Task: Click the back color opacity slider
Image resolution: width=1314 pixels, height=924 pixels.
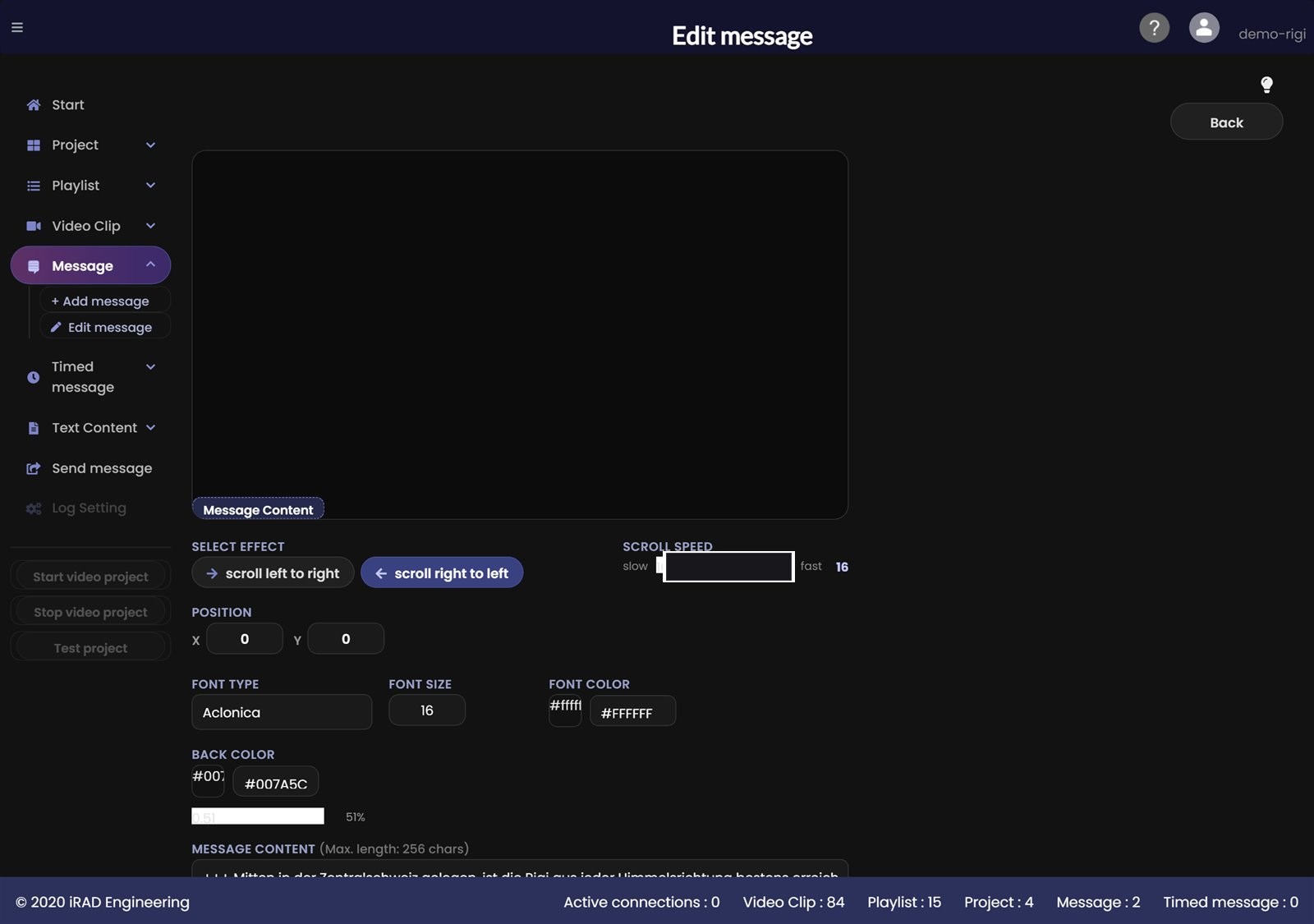Action: (x=258, y=816)
